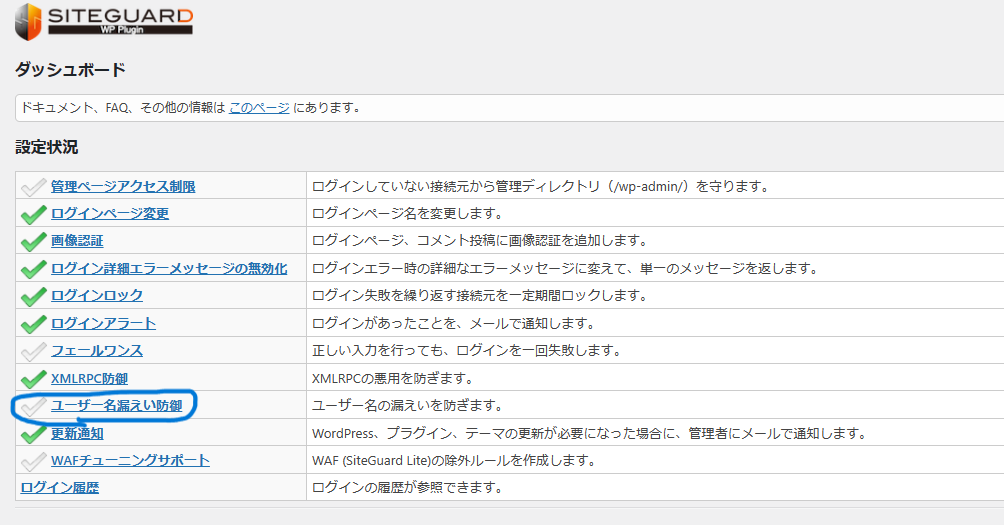Open 画像認証 settings link
The image size is (1004, 525).
click(77, 241)
